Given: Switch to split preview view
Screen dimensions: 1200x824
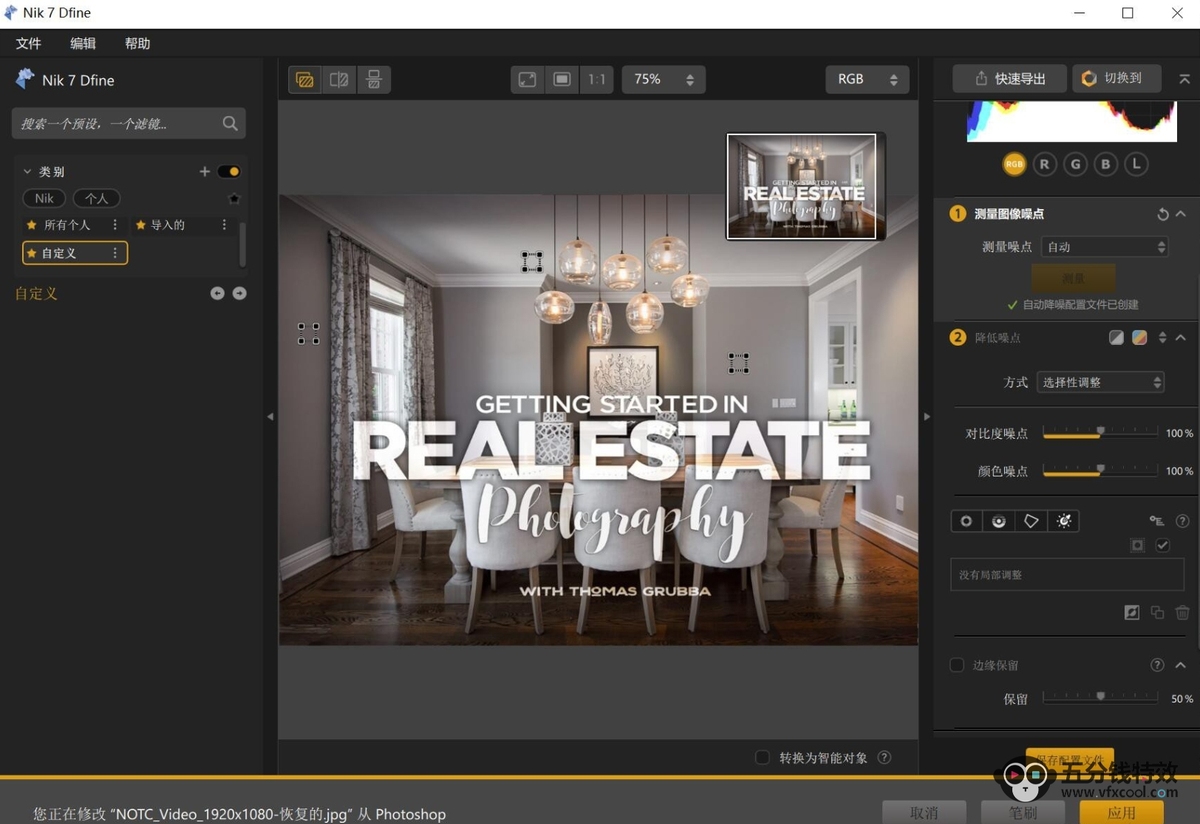Looking at the screenshot, I should [339, 80].
